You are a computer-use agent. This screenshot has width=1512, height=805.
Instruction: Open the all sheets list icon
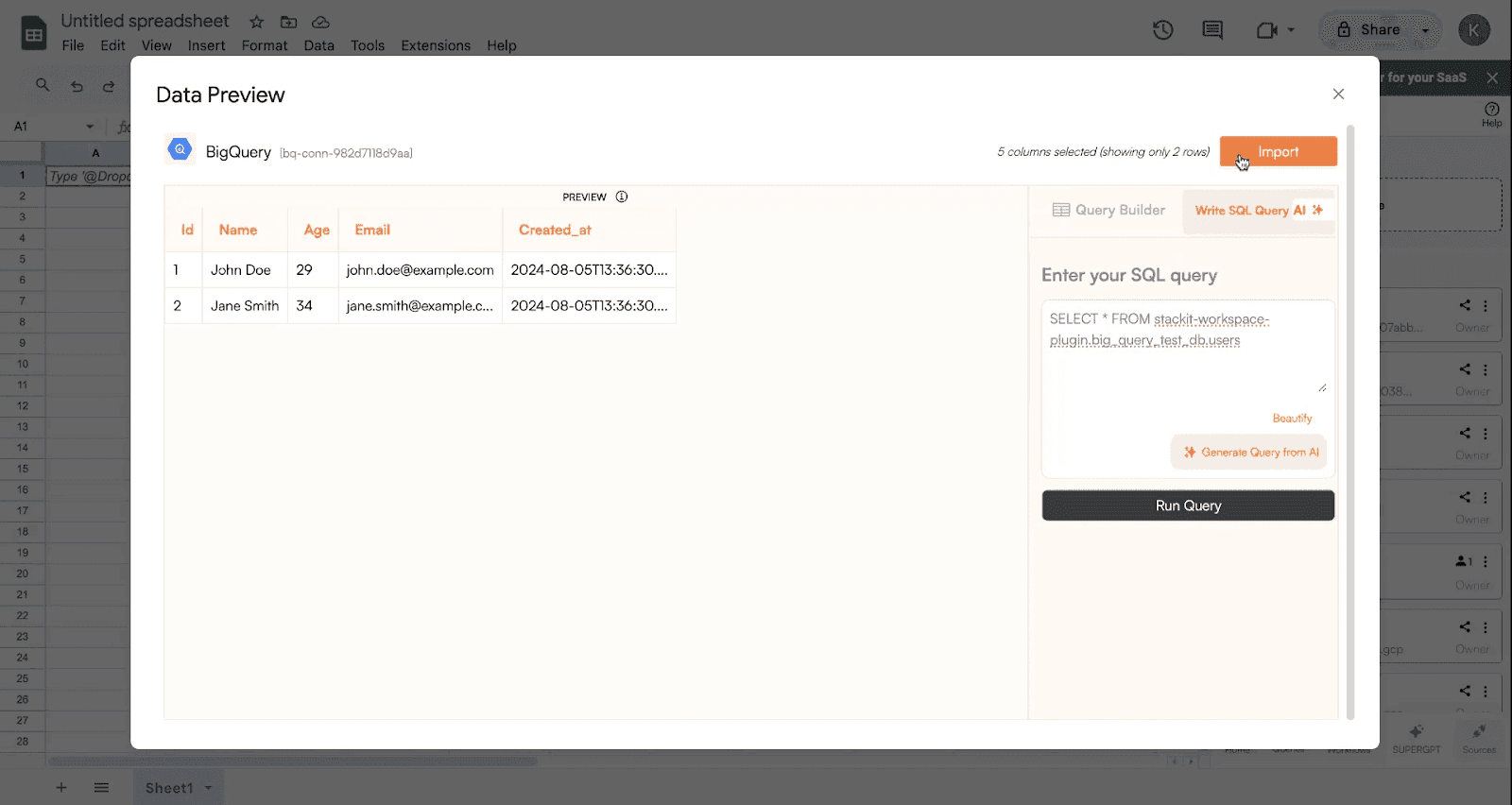pos(102,787)
